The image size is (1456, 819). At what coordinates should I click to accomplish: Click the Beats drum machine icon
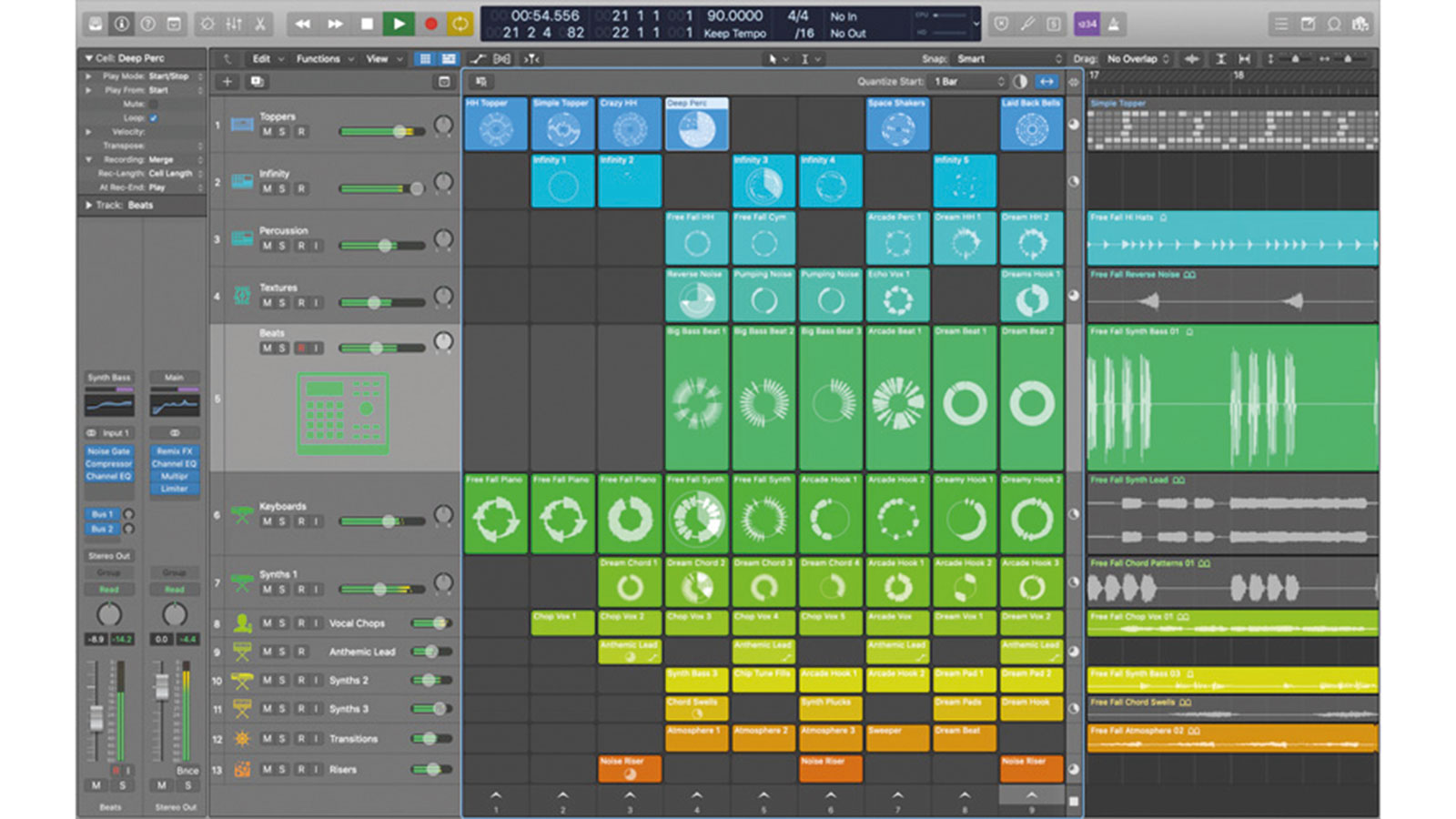pos(343,413)
